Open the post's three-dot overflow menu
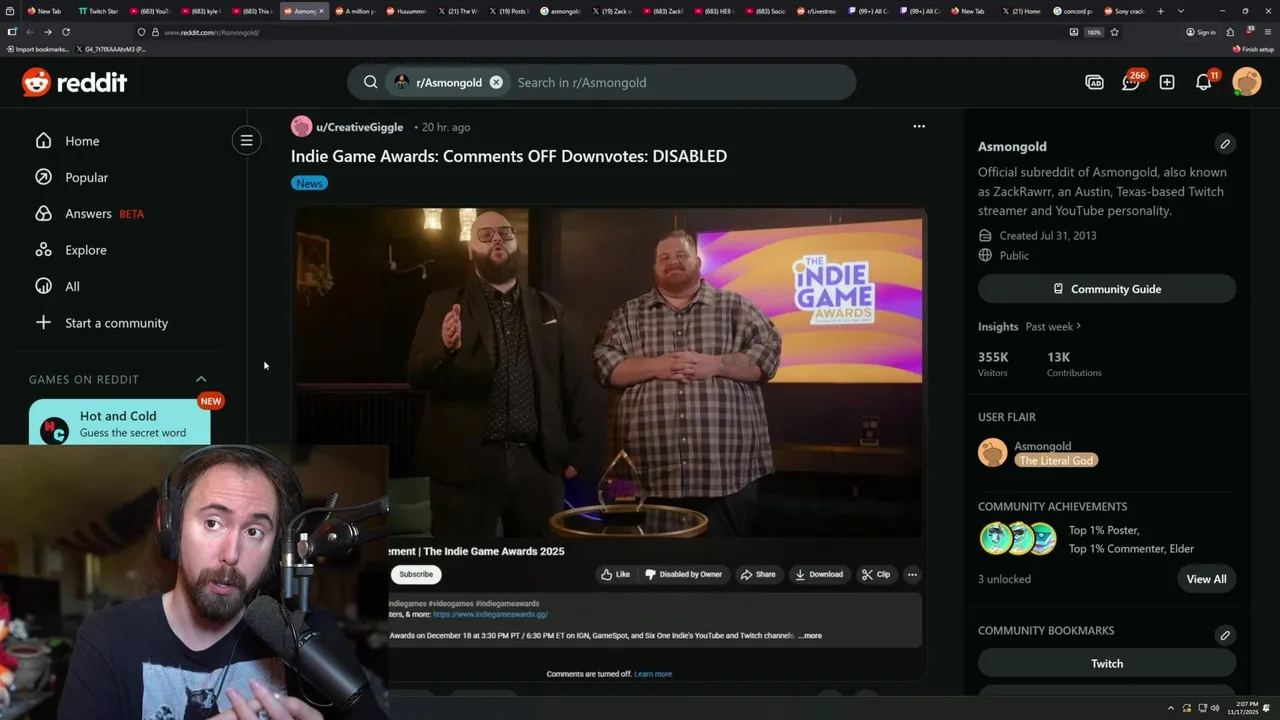Viewport: 1280px width, 720px height. [919, 126]
